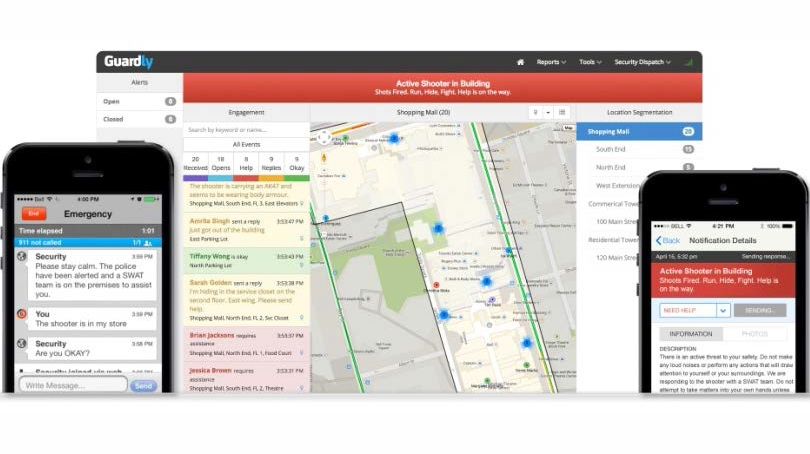This screenshot has width=810, height=454.
Task: Open Jessica Brown requires assistance entry
Action: point(246,379)
